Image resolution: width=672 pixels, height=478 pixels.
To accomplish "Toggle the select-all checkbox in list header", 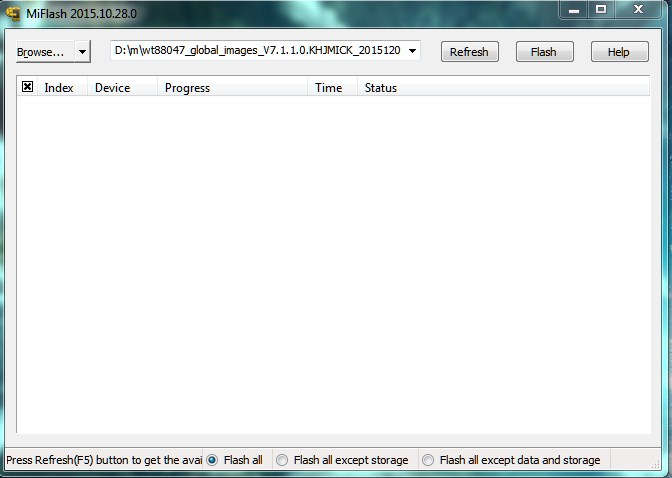I will (x=28, y=88).
